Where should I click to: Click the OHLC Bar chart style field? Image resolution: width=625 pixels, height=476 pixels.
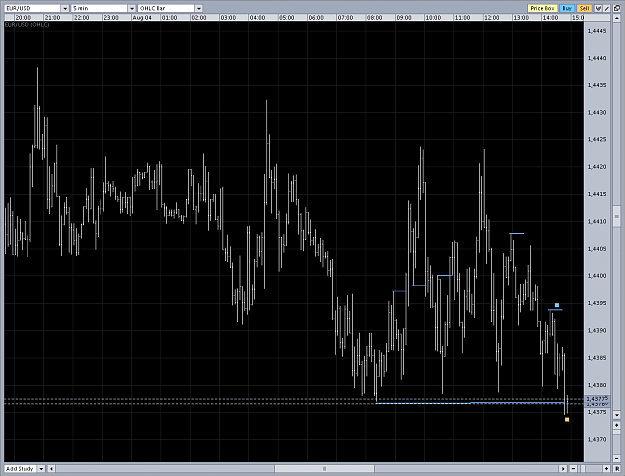coord(167,8)
